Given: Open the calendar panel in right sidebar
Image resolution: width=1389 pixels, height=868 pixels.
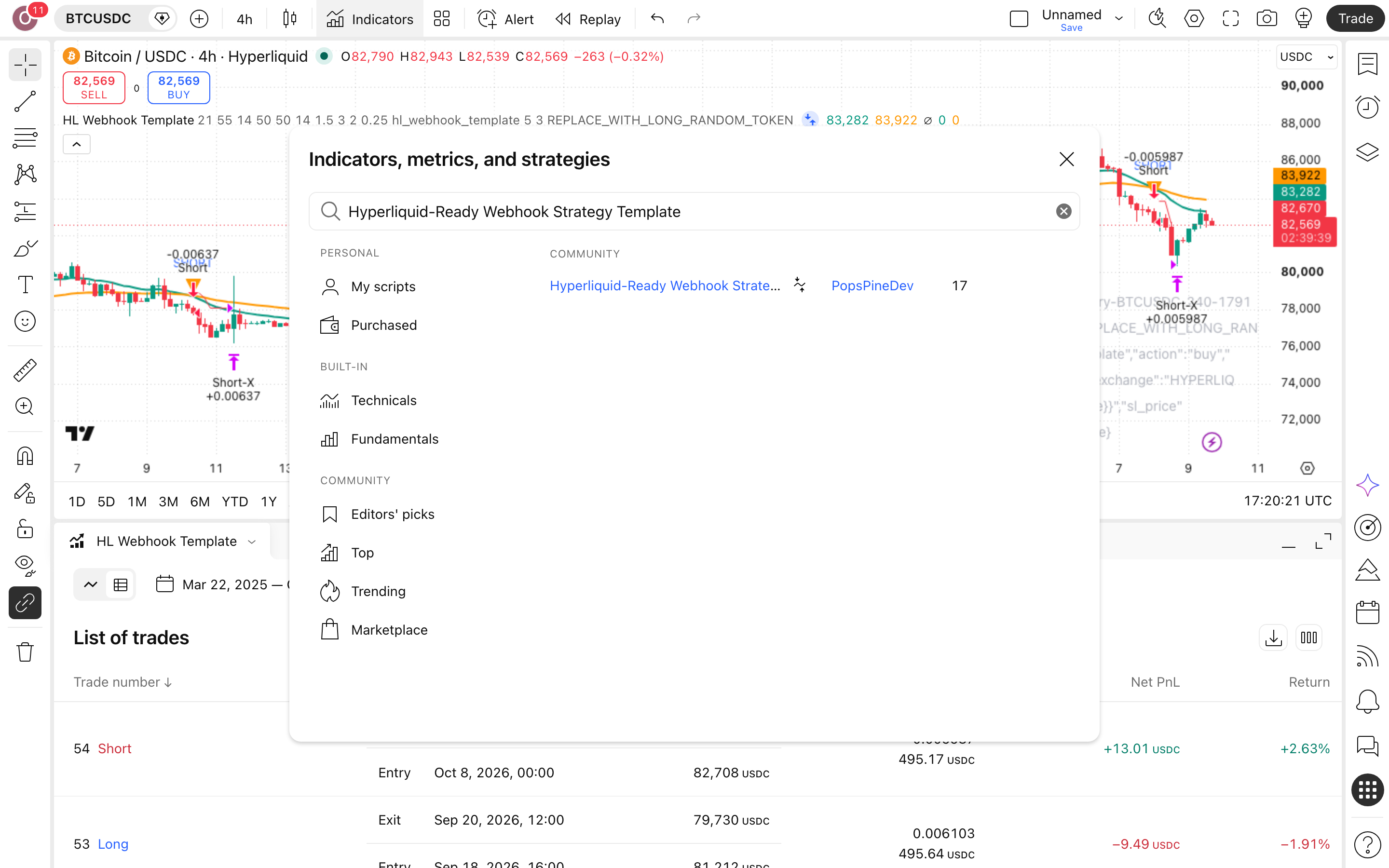Looking at the screenshot, I should pyautogui.click(x=1367, y=612).
